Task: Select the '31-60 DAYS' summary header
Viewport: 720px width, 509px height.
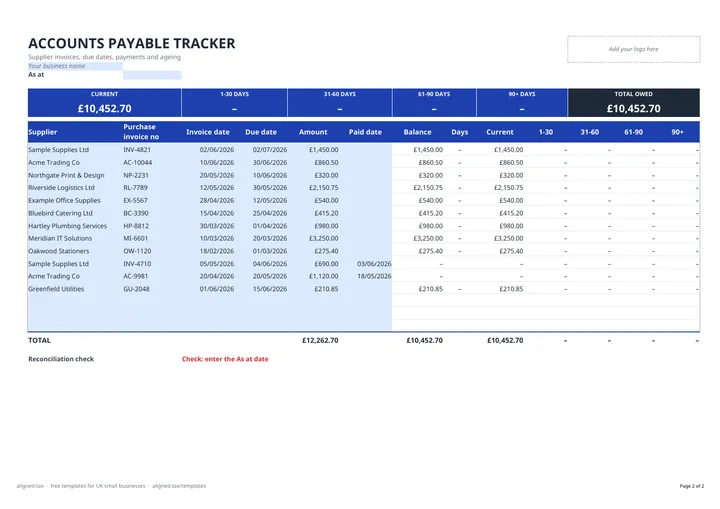Action: 340,94
